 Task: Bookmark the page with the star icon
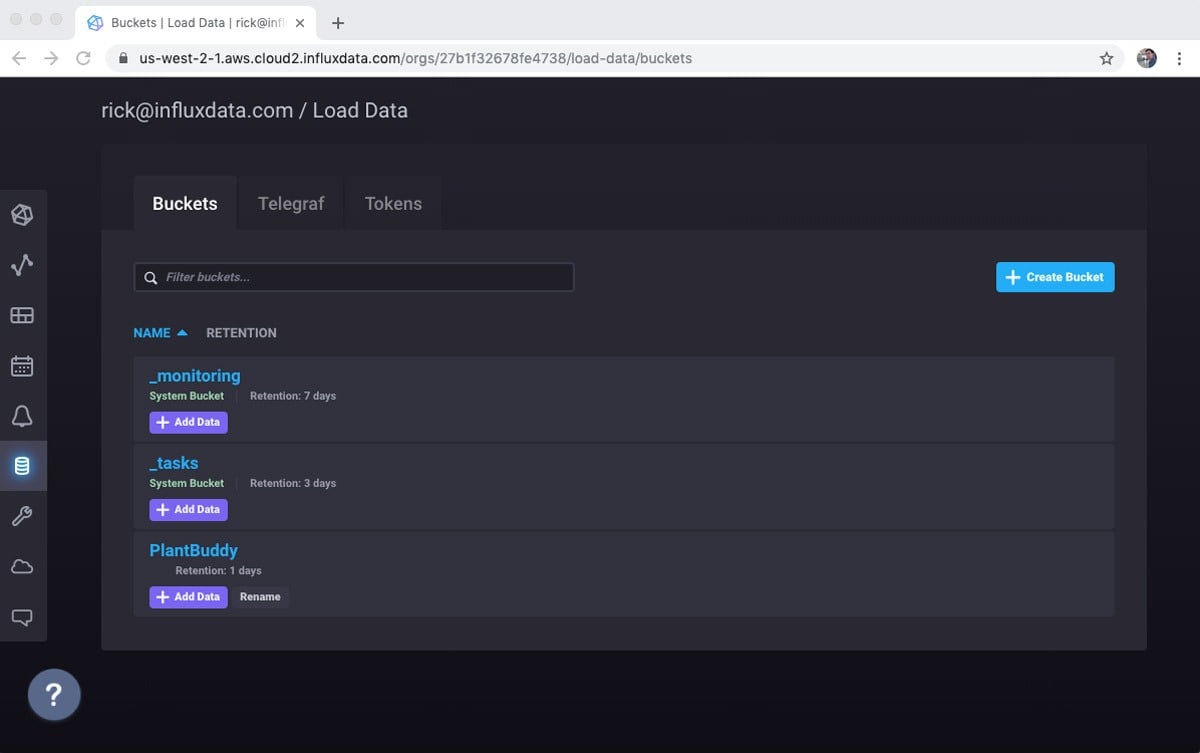pos(1107,58)
